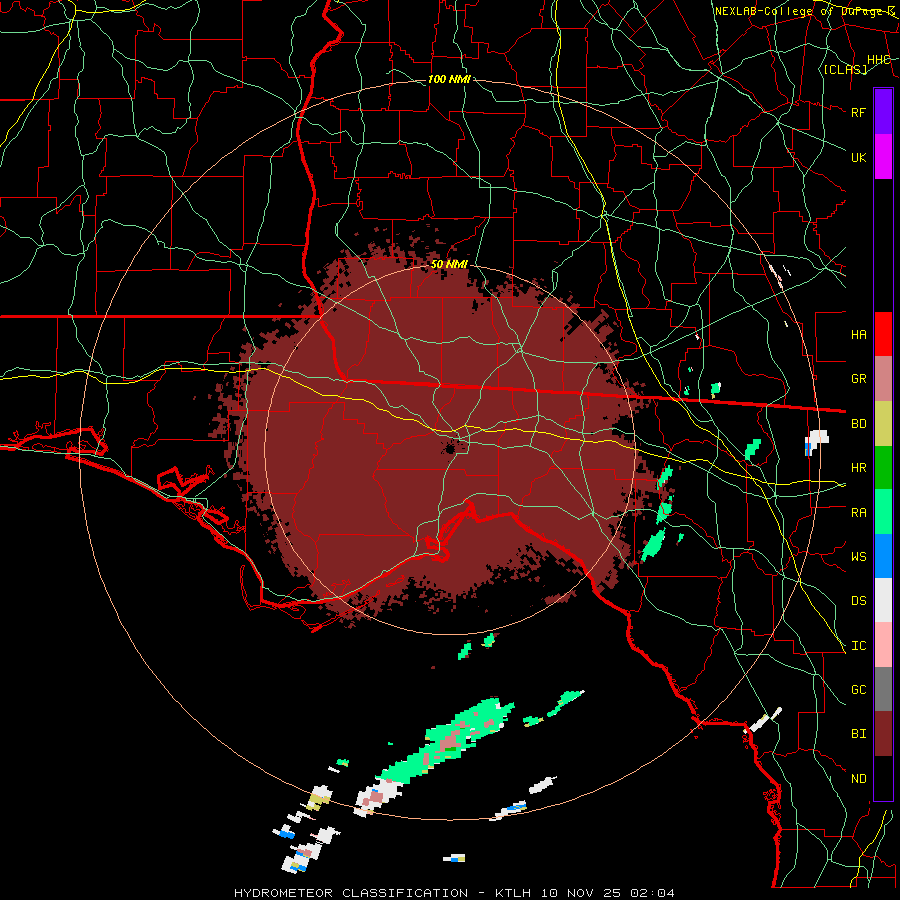This screenshot has height=900, width=900.
Task: Pick the gray GC legend swatch
Action: click(x=883, y=689)
